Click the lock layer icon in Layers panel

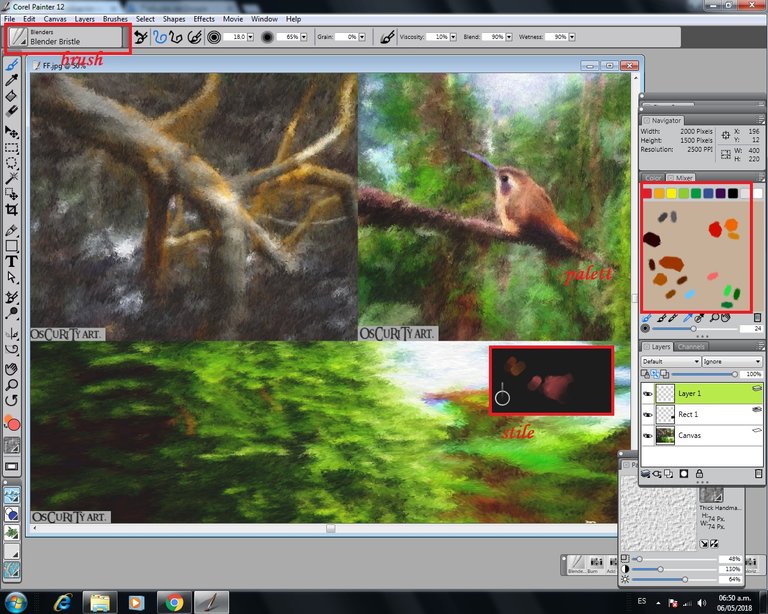(699, 473)
